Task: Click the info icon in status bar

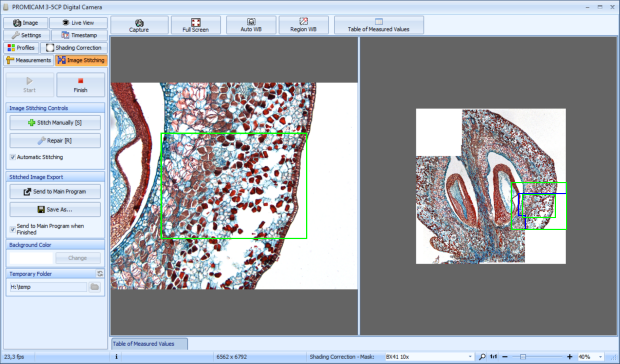Action: 116,356
